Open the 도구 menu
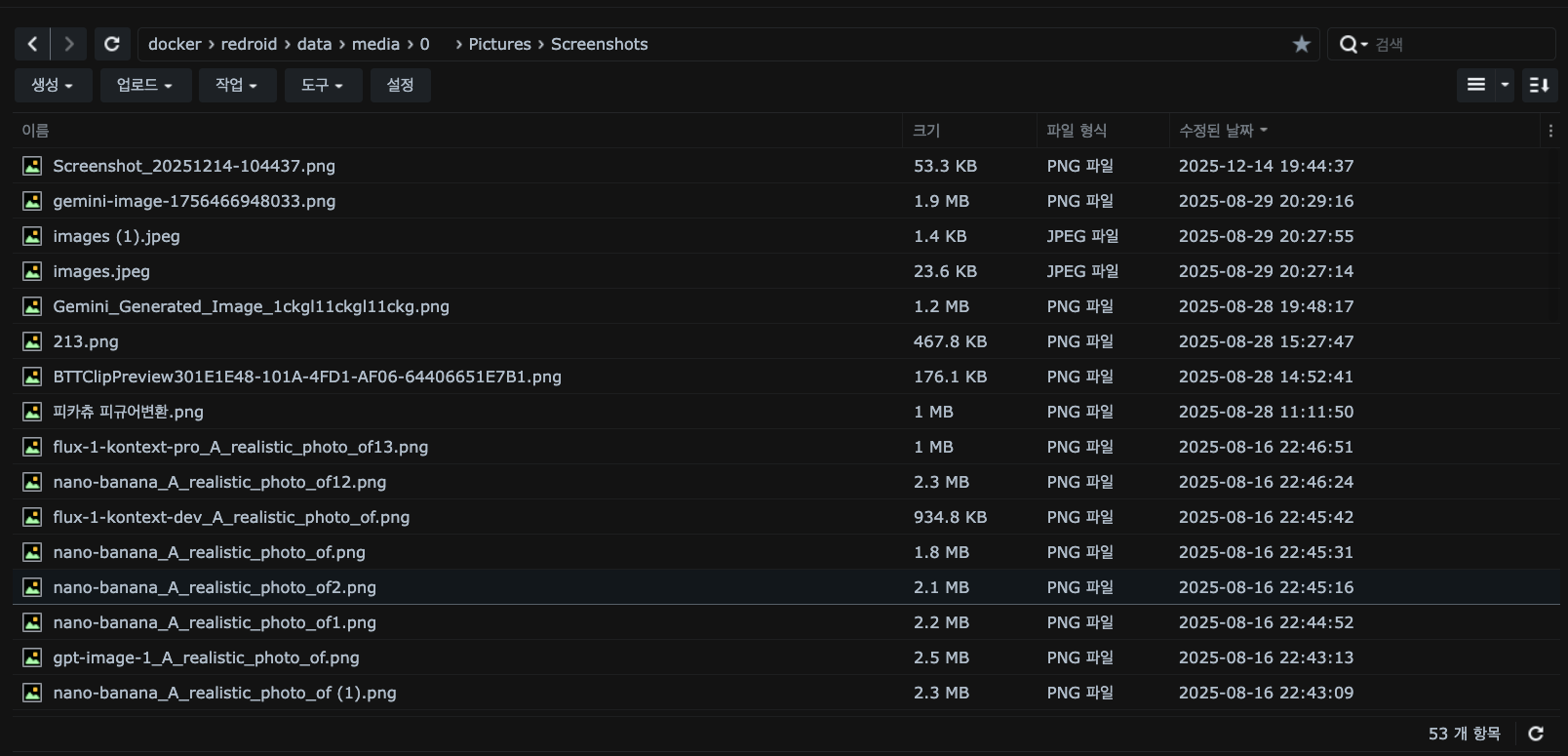 (x=322, y=85)
